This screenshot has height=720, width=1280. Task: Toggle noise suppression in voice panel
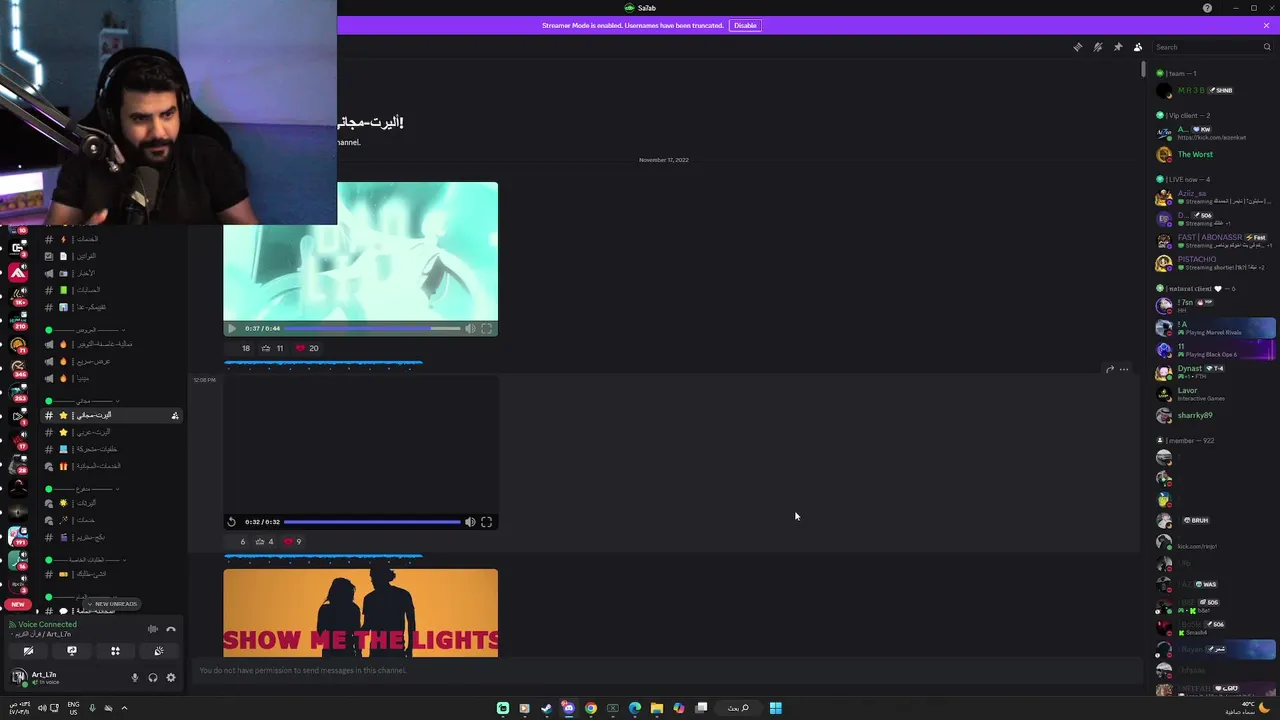(x=153, y=629)
